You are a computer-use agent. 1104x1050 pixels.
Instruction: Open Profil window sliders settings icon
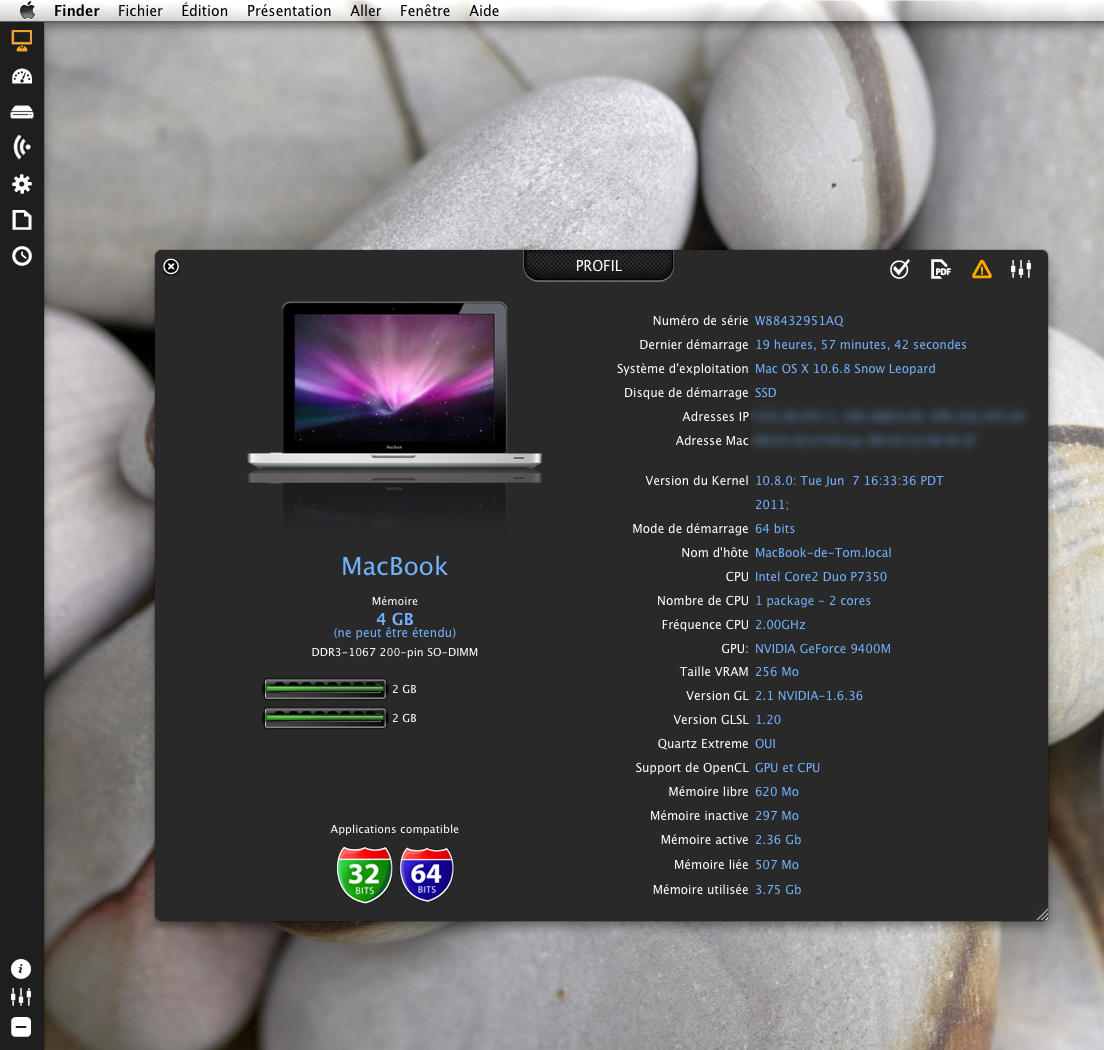coord(1021,269)
